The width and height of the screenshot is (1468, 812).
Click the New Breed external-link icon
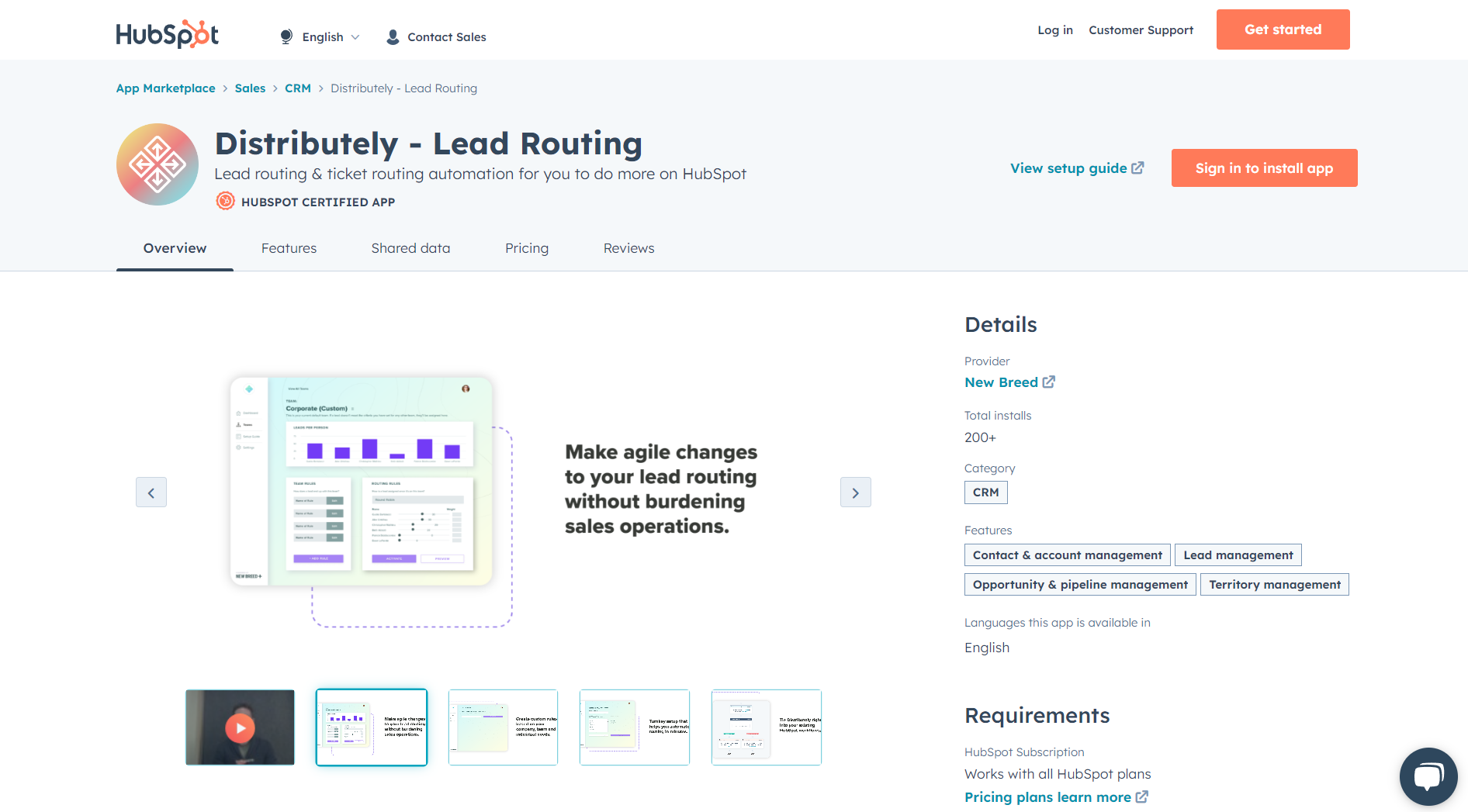point(1048,382)
